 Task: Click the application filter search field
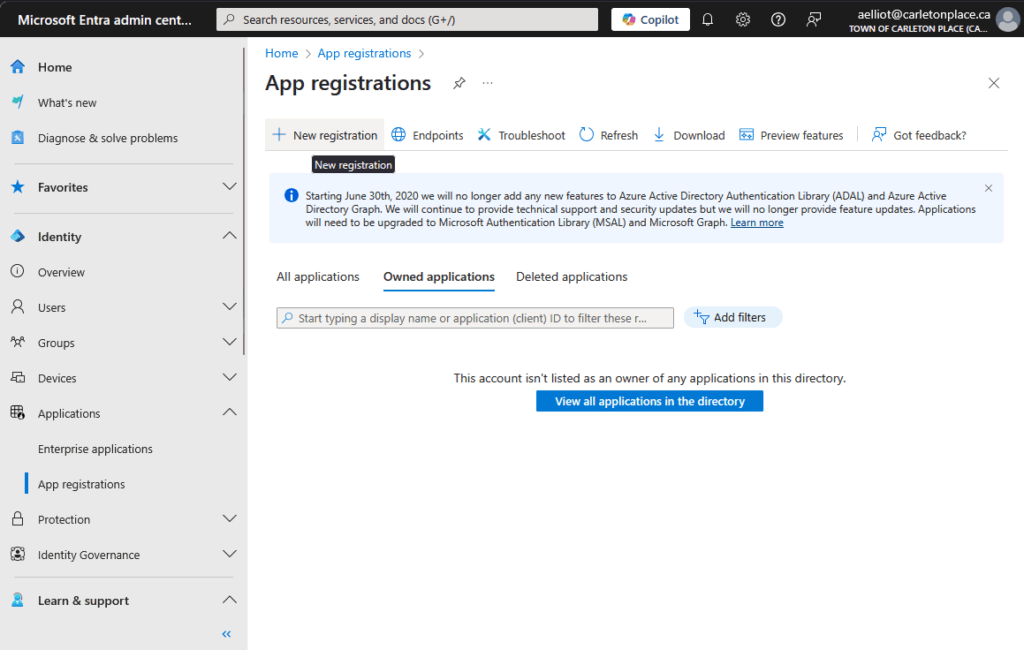pos(475,317)
